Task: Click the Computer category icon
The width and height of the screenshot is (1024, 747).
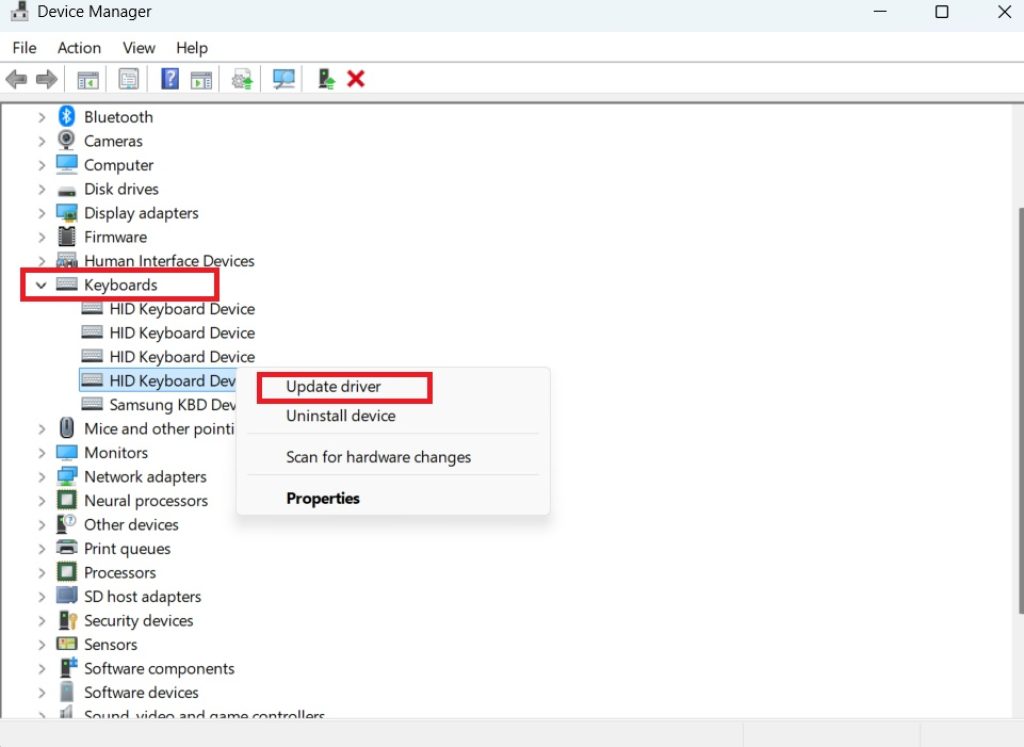Action: point(67,165)
